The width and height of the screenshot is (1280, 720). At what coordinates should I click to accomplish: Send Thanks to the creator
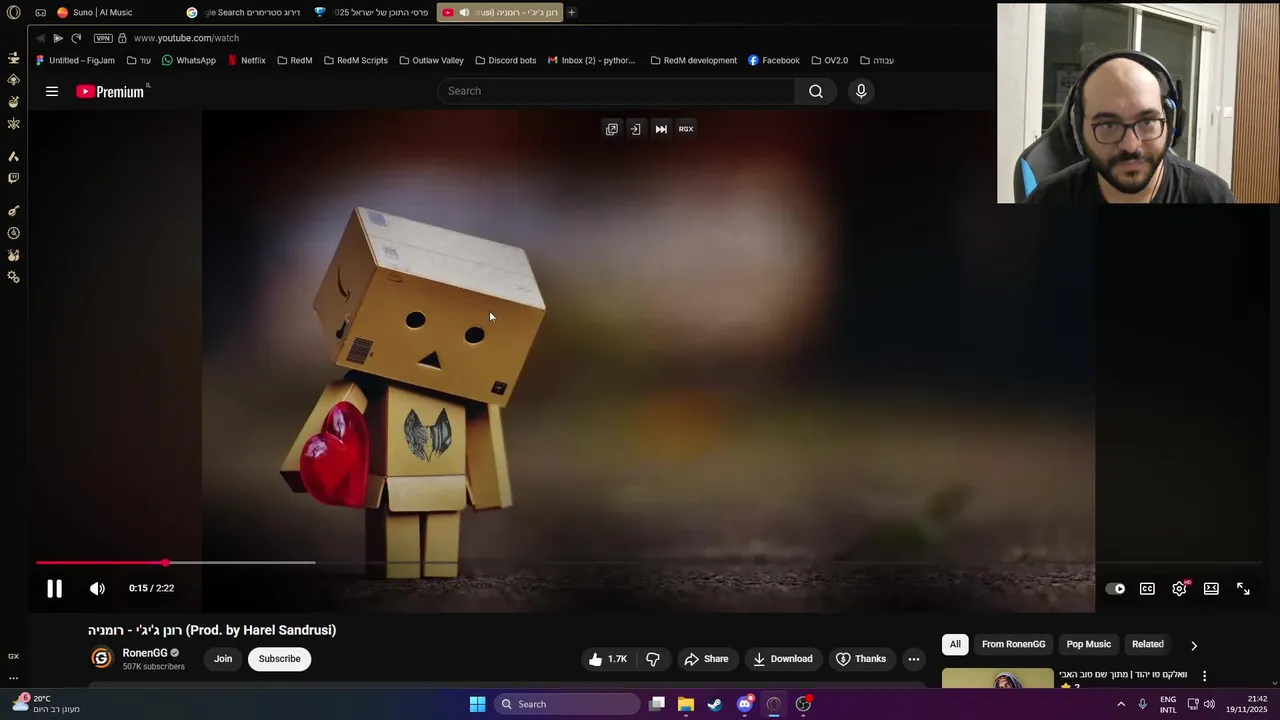coord(861,659)
